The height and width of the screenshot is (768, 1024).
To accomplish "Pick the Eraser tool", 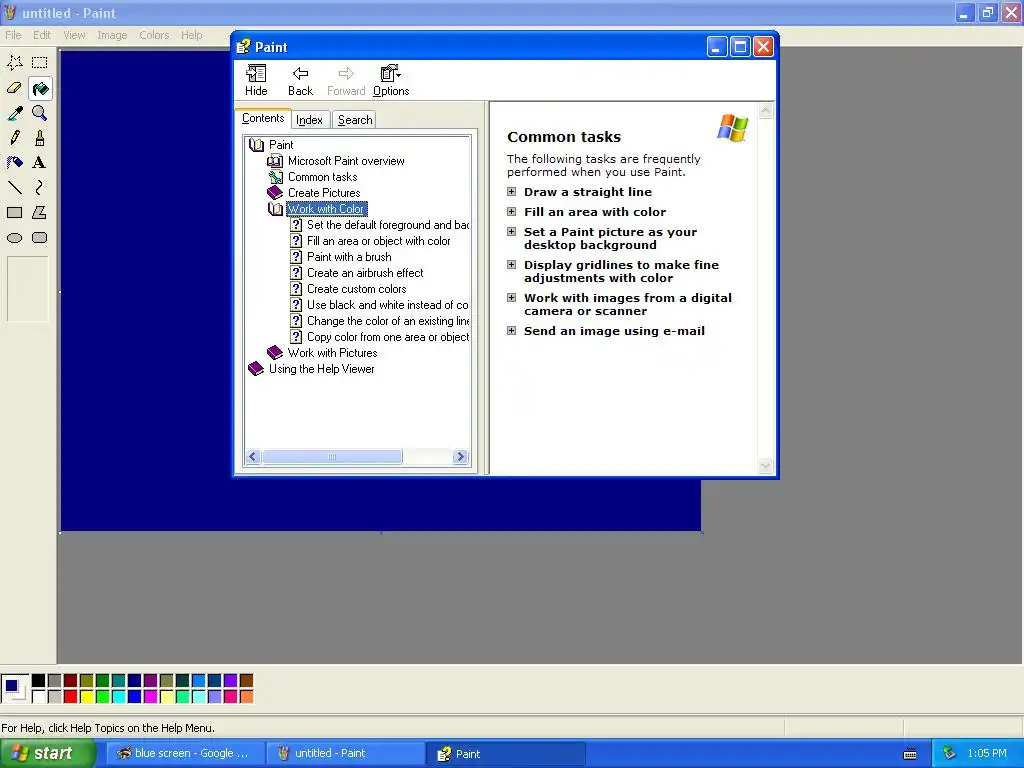I will 14,88.
